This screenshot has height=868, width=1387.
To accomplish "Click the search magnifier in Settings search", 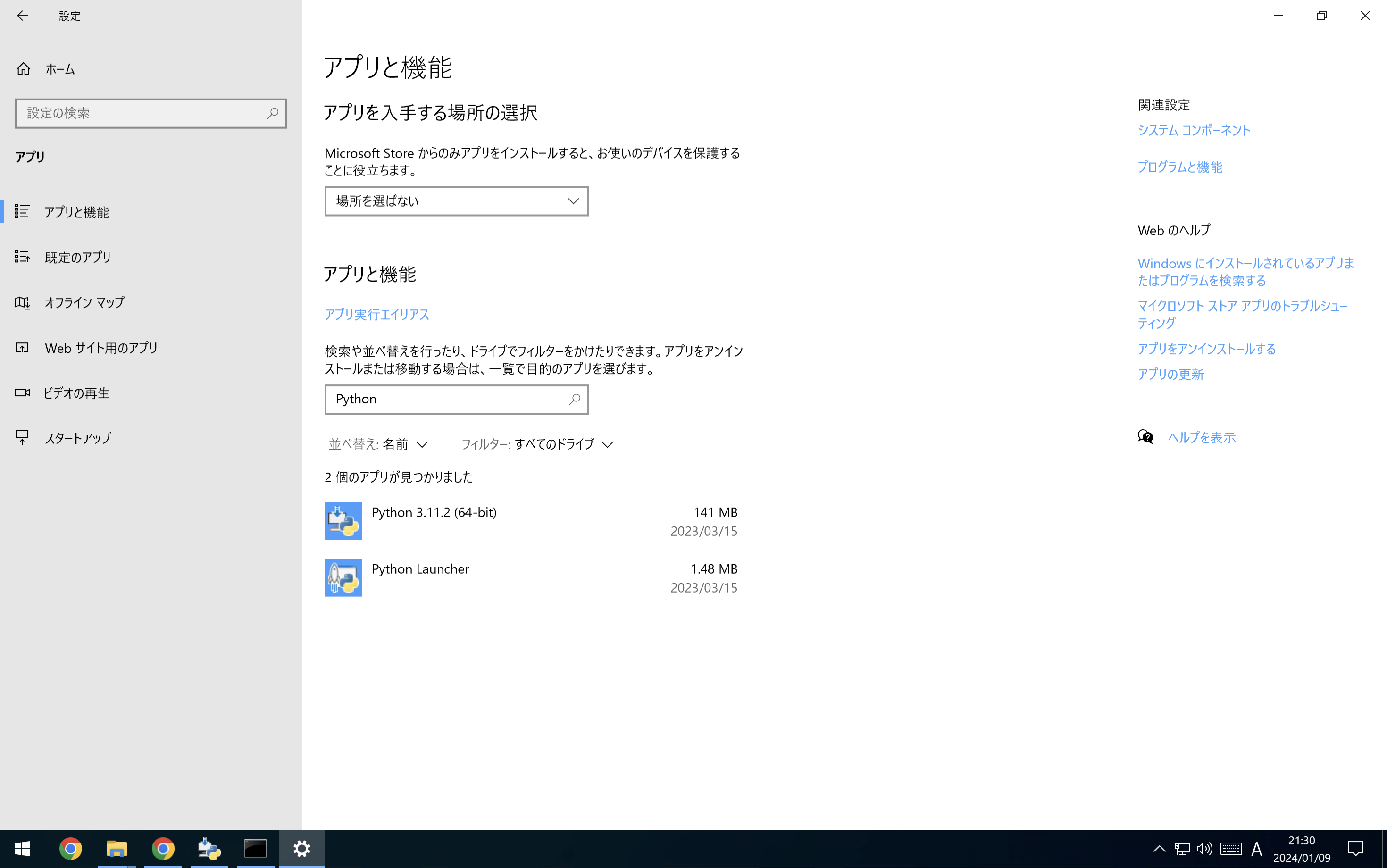I will tap(273, 113).
